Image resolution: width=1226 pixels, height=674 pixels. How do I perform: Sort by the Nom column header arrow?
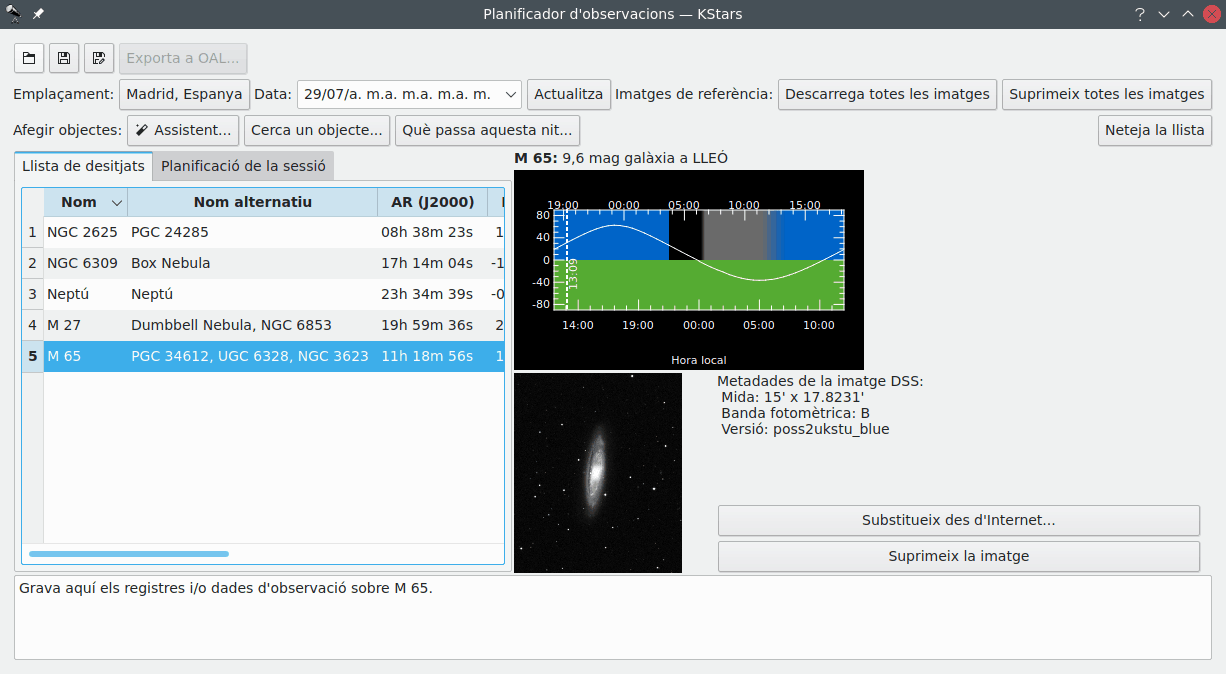[x=117, y=203]
